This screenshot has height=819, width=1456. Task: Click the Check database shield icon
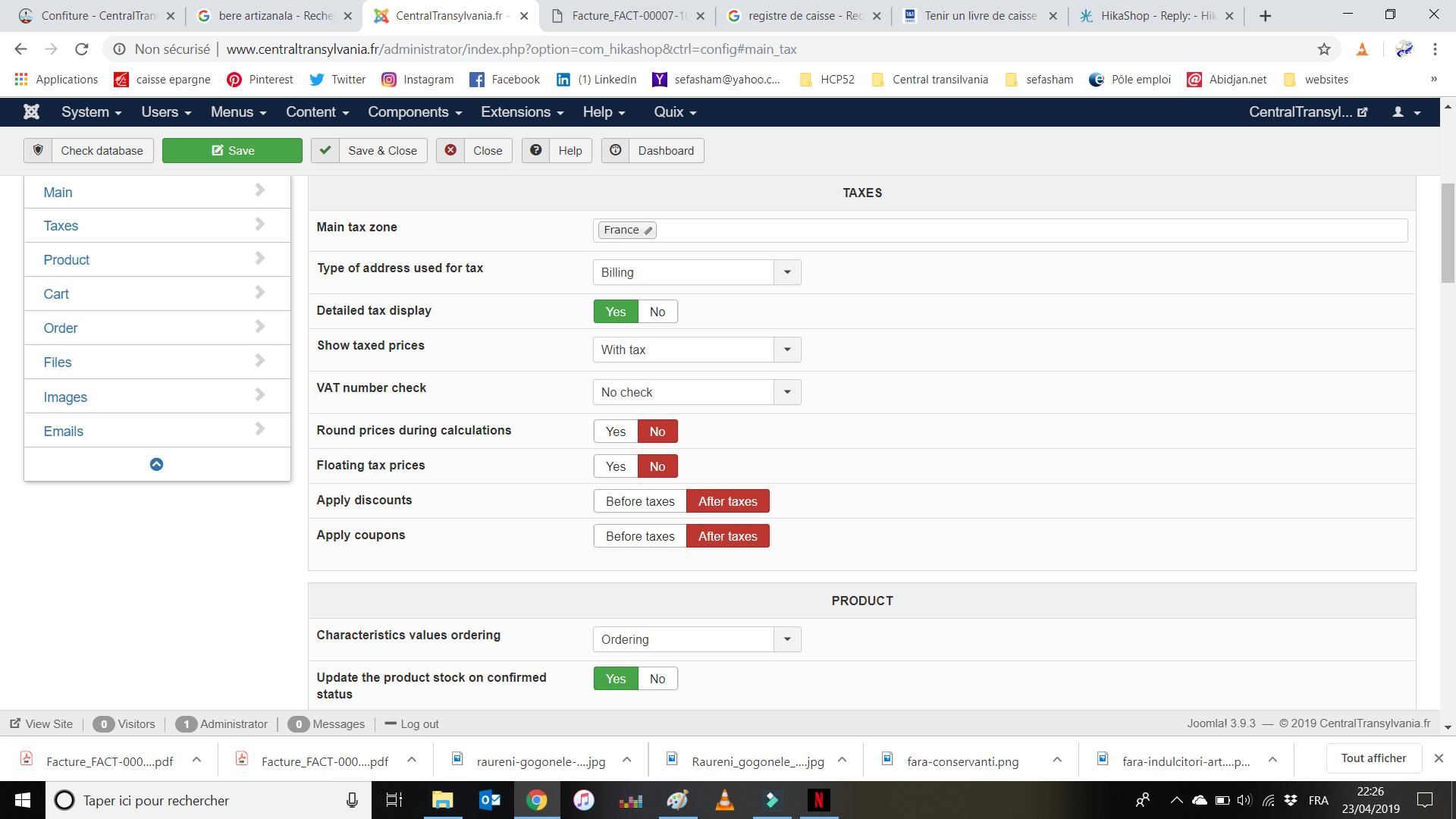[38, 150]
